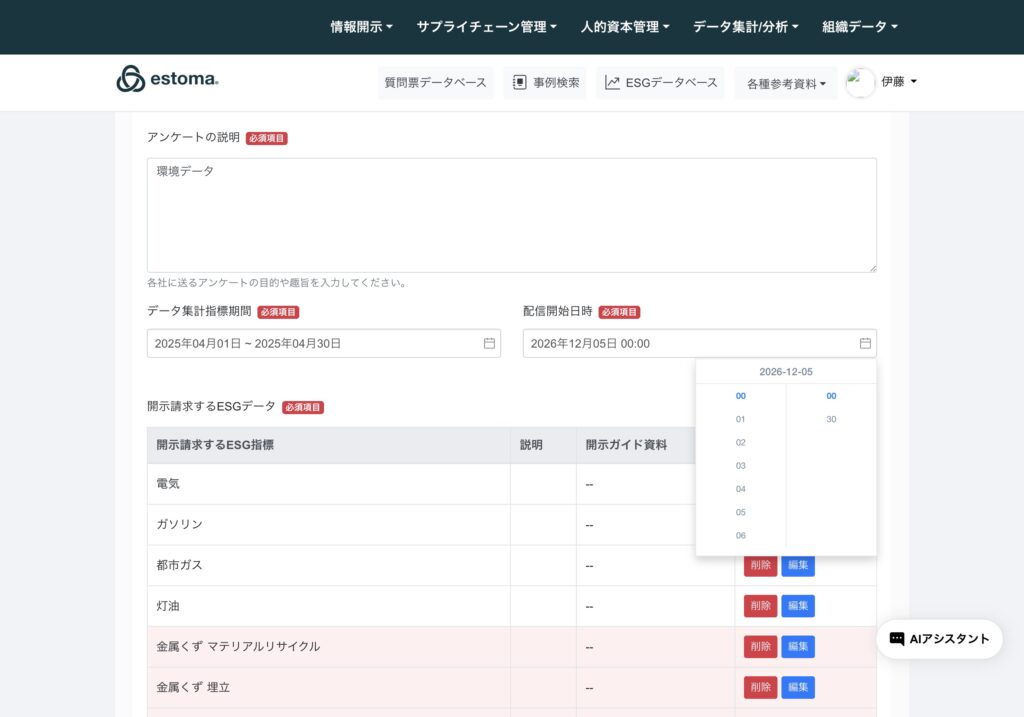Image resolution: width=1024 pixels, height=717 pixels.
Task: Open the 人的資本管理 menu
Action: [x=625, y=27]
